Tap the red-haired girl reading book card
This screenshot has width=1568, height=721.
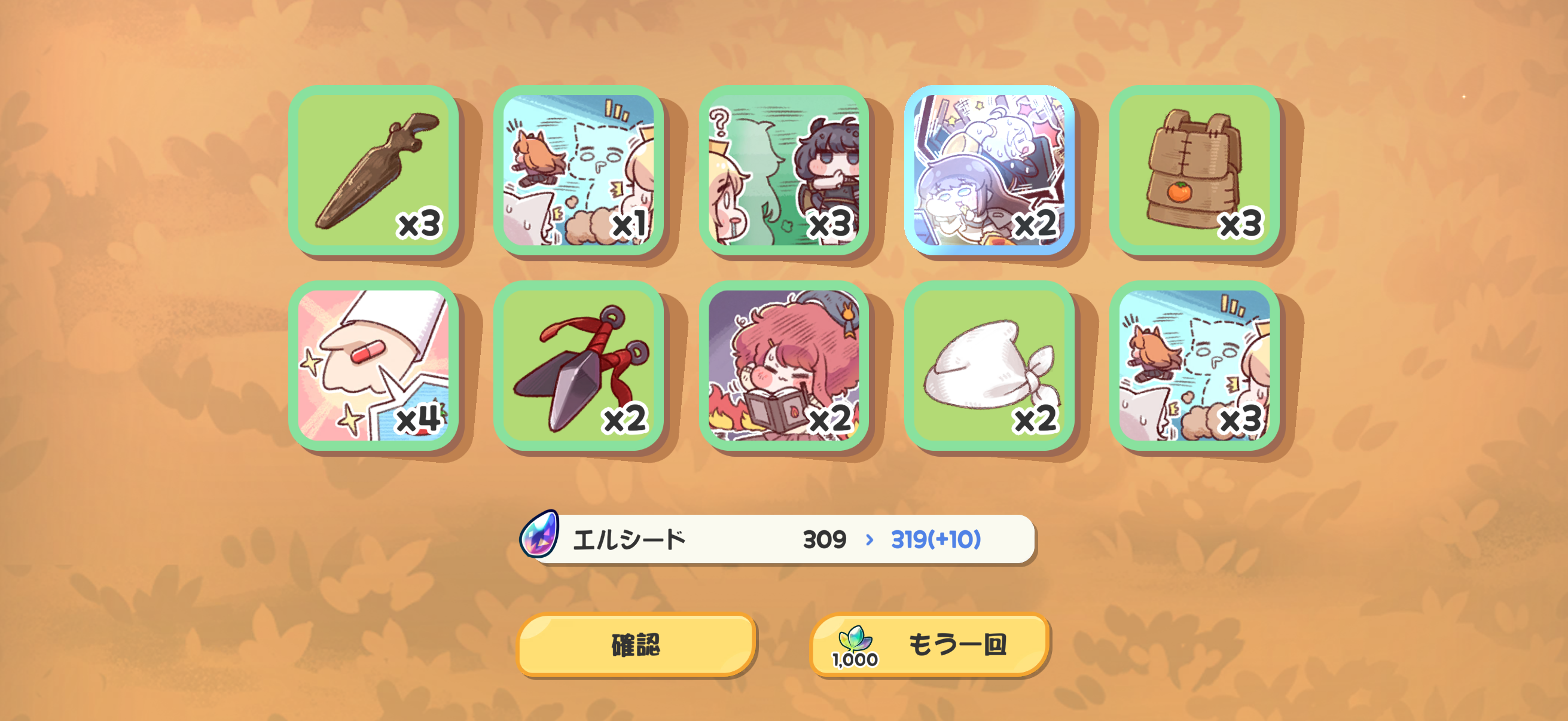coord(784,365)
